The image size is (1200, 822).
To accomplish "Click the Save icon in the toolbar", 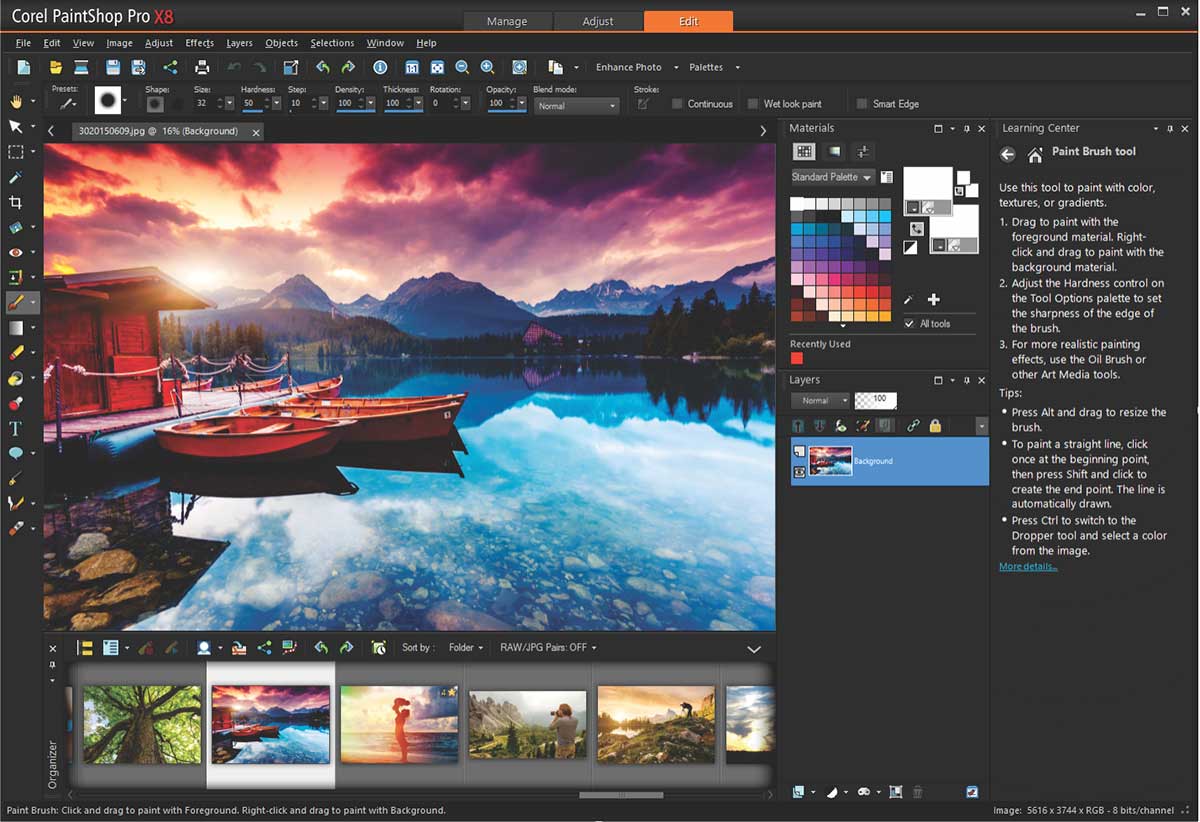I will 113,67.
